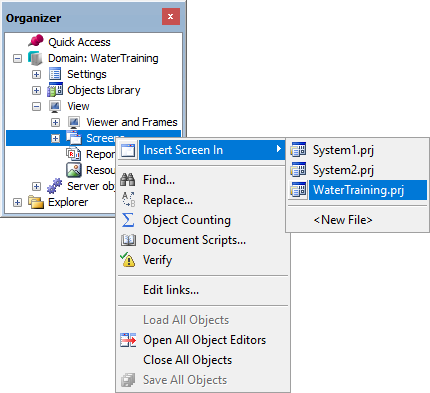
Task: Open the Insert Screen In submenu arrow
Action: [x=278, y=149]
